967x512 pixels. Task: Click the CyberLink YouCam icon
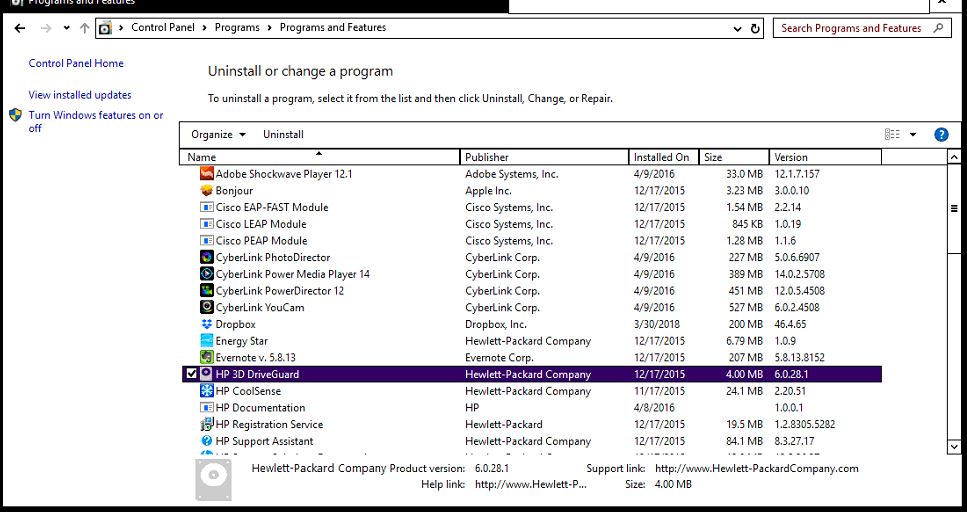207,307
